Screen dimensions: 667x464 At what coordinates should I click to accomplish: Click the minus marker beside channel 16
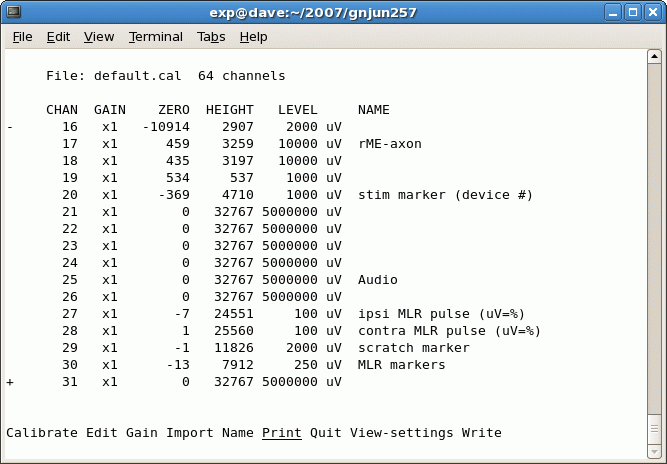pos(10,127)
